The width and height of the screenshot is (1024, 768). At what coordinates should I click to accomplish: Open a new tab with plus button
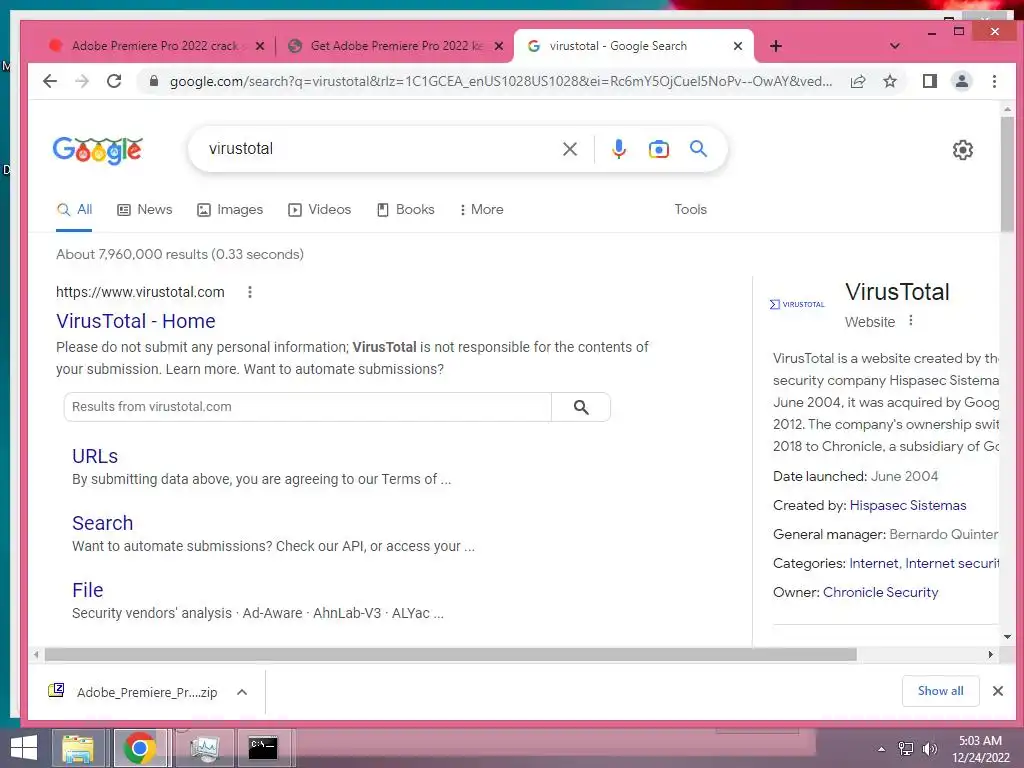(775, 46)
